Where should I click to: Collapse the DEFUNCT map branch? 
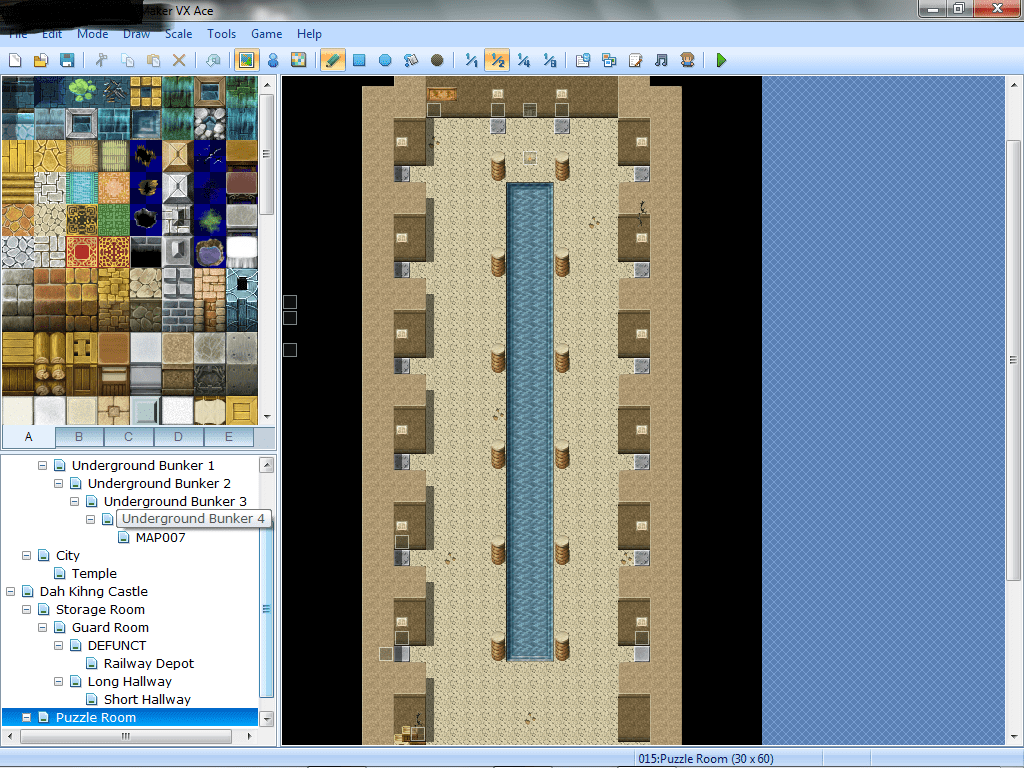(58, 645)
